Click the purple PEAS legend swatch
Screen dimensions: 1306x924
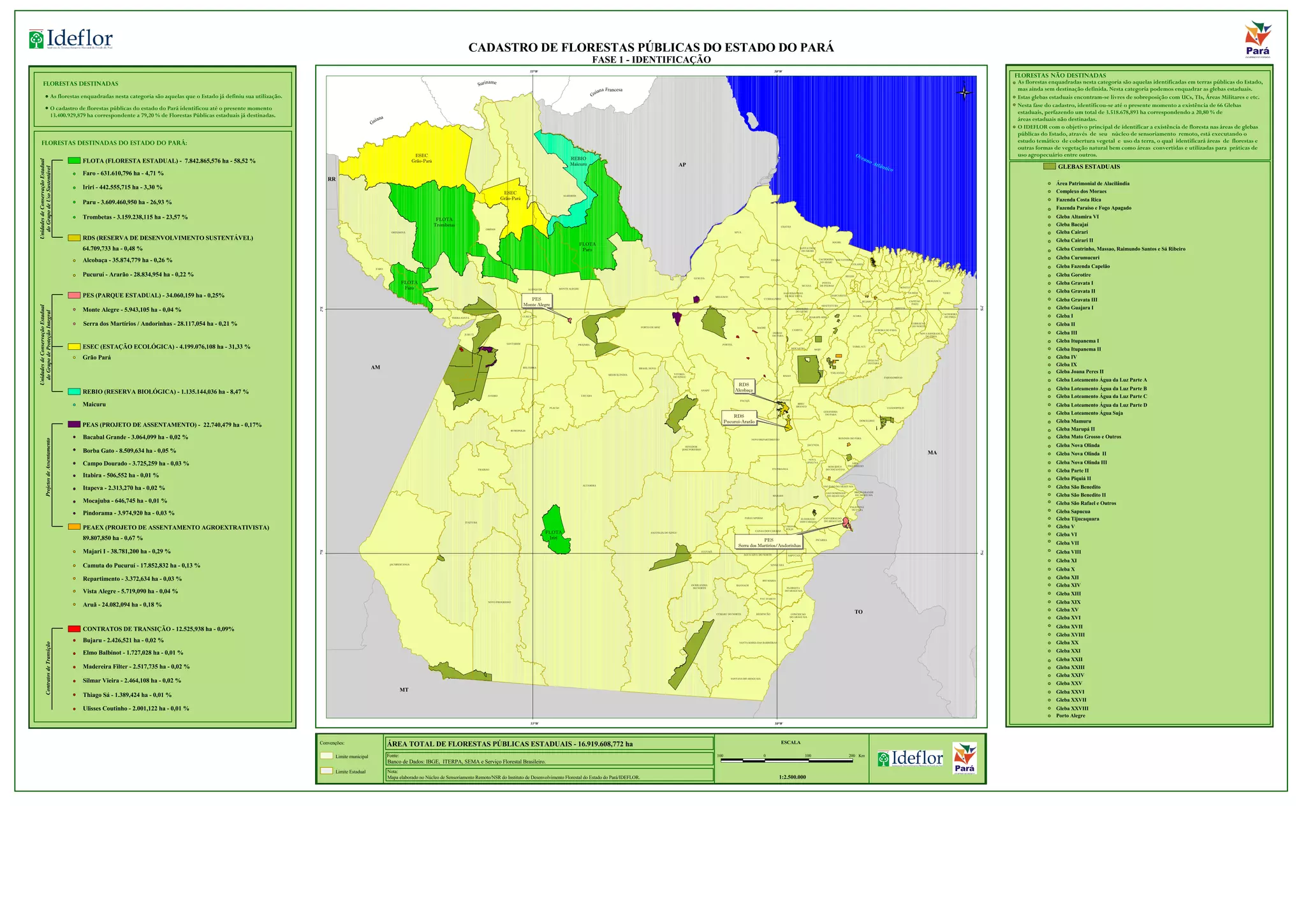pos(74,425)
